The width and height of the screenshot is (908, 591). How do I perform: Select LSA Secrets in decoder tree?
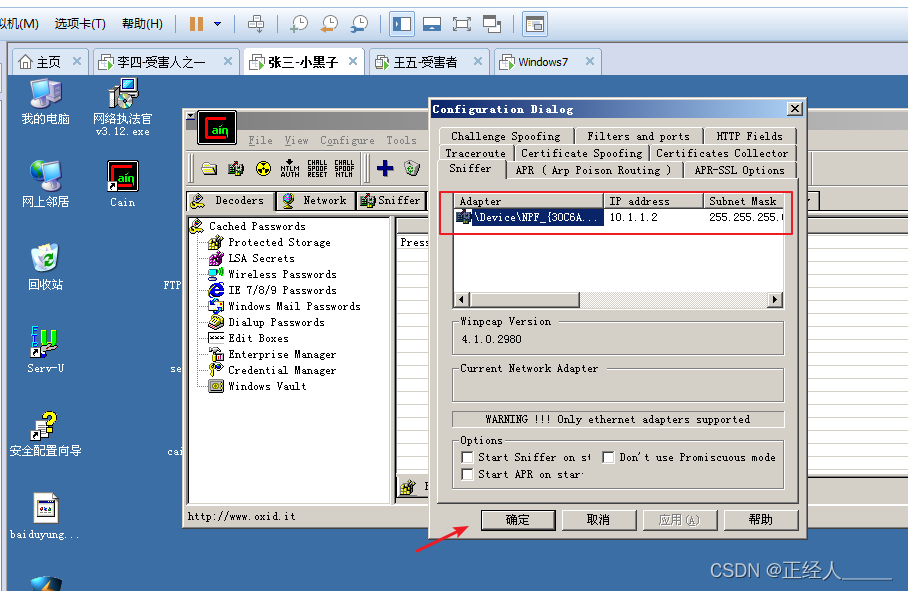261,258
